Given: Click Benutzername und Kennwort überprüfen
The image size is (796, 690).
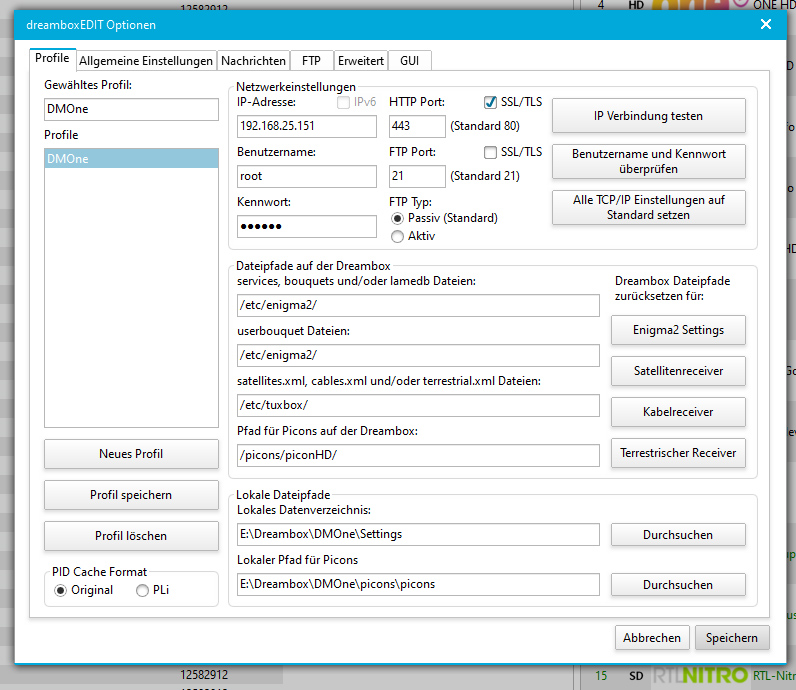Looking at the screenshot, I should [x=648, y=162].
